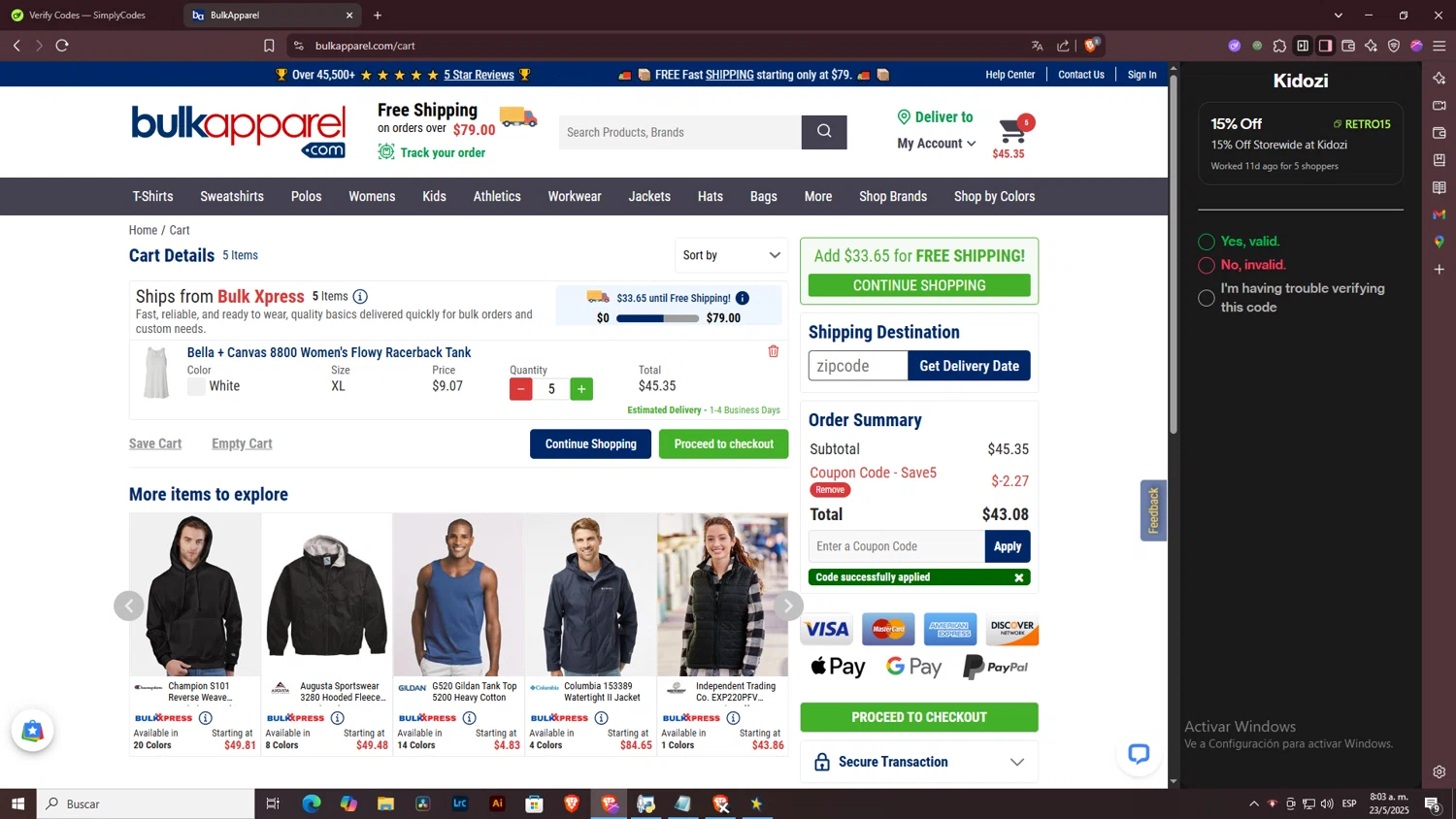Dismiss the Code successfully applied message
Viewport: 1456px width, 819px height.
(x=1019, y=577)
